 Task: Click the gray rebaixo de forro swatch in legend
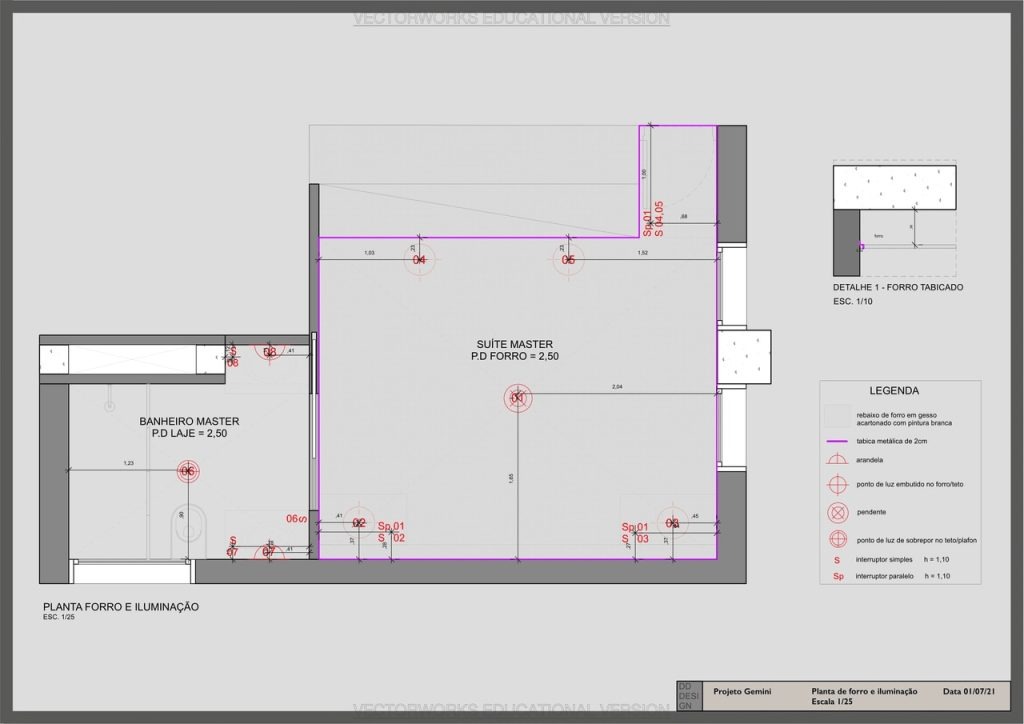tap(837, 417)
